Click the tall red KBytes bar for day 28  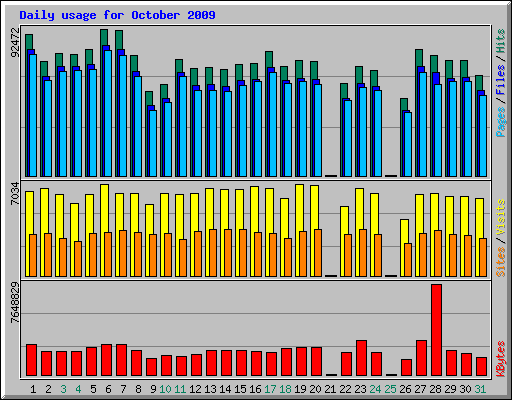(x=436, y=330)
